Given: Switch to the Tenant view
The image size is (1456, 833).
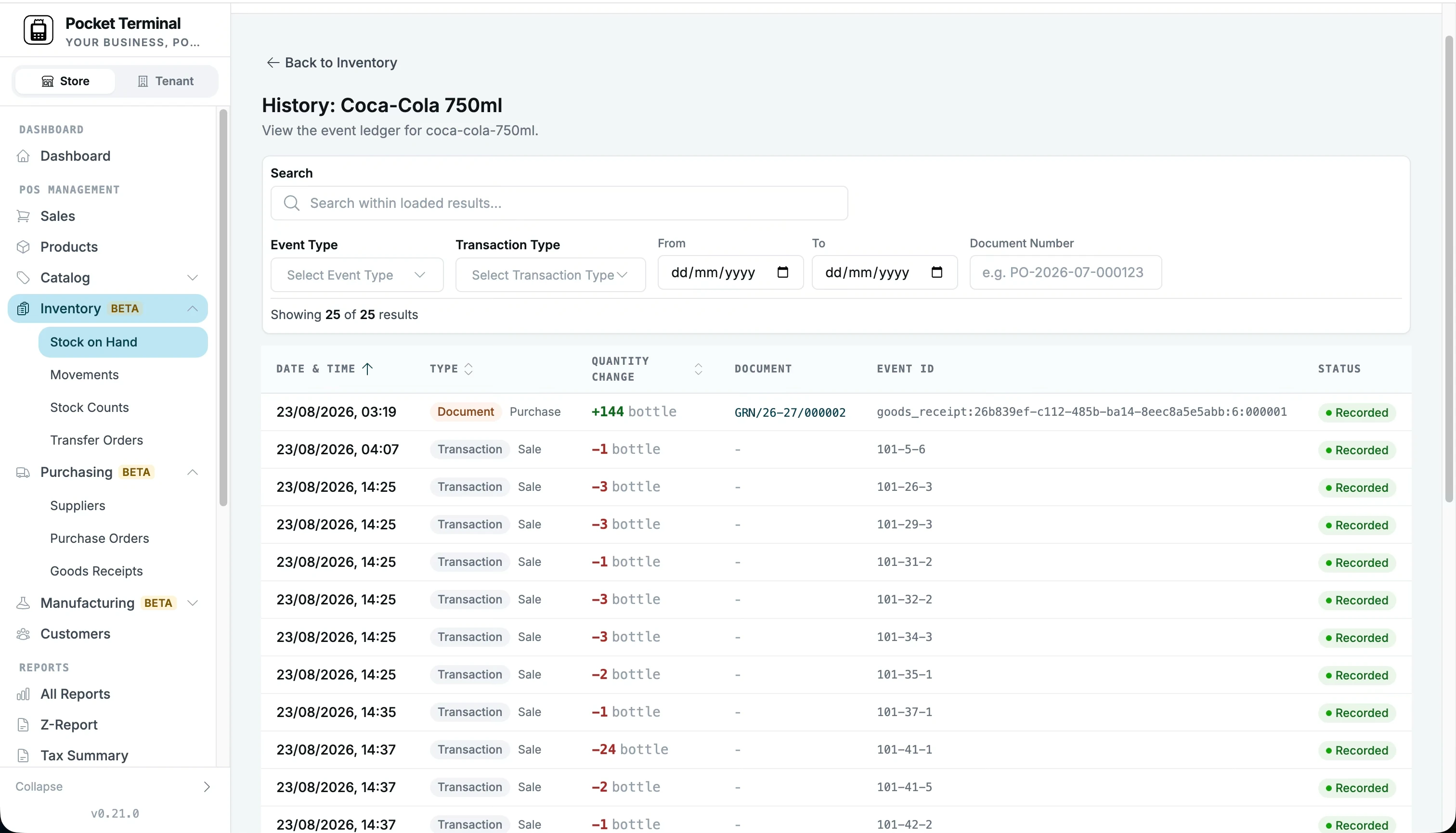Looking at the screenshot, I should point(166,81).
